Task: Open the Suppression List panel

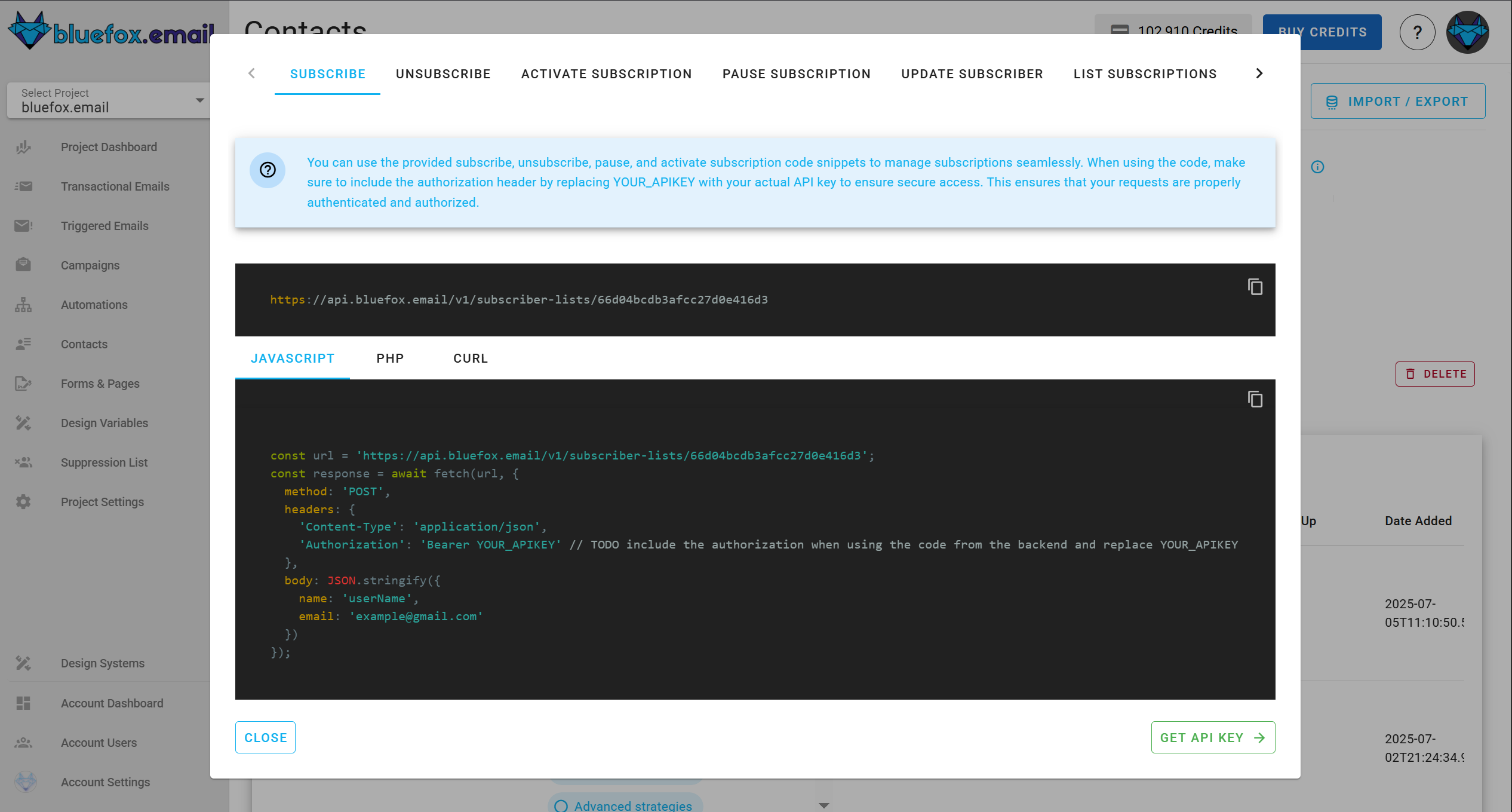Action: tap(104, 462)
